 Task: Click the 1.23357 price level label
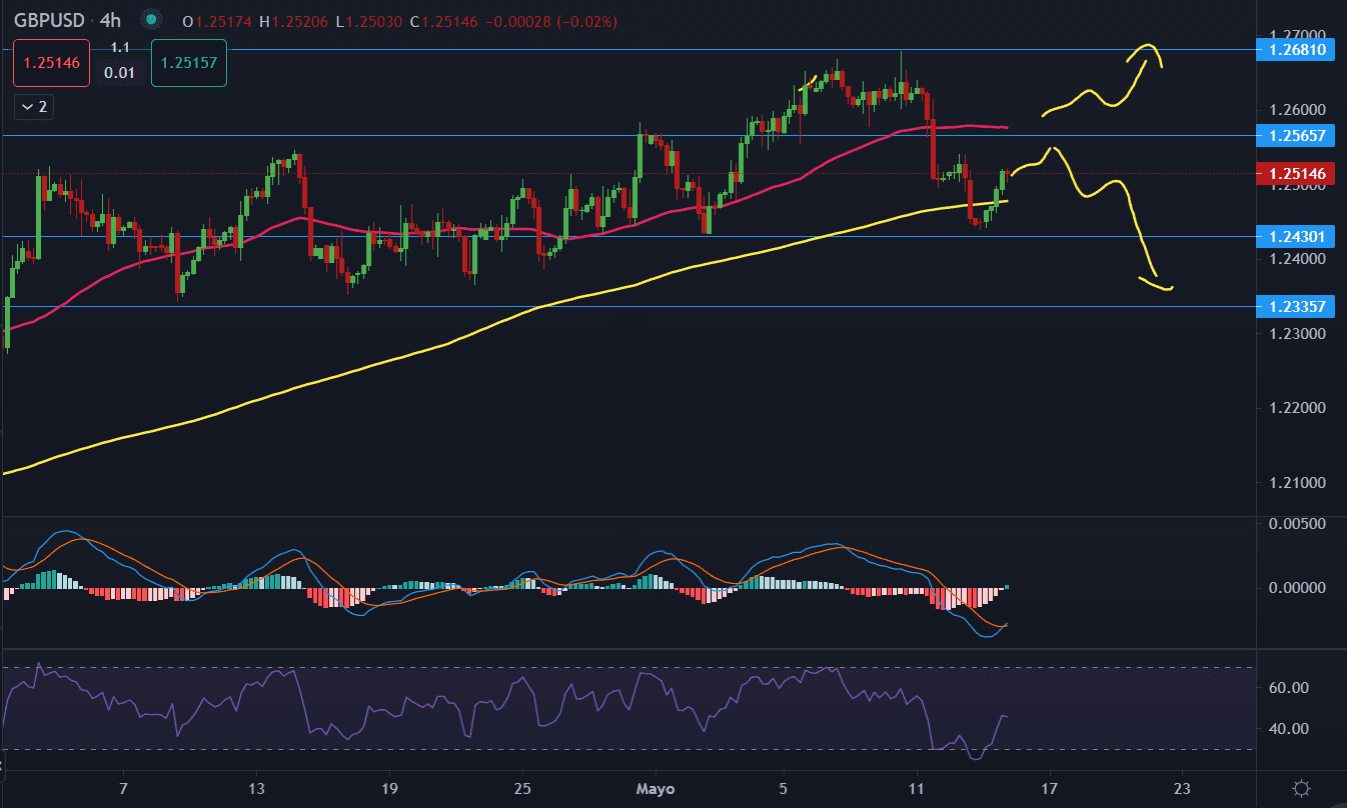(x=1296, y=306)
